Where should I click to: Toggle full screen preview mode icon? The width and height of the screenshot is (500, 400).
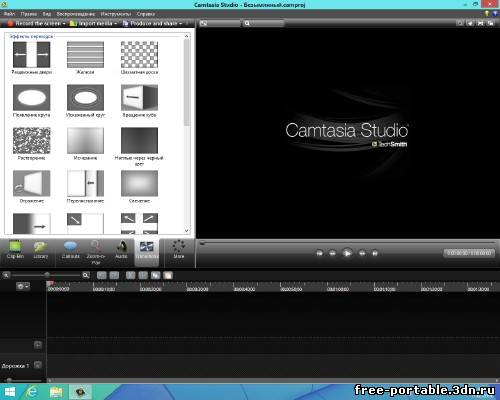pyautogui.click(x=480, y=23)
